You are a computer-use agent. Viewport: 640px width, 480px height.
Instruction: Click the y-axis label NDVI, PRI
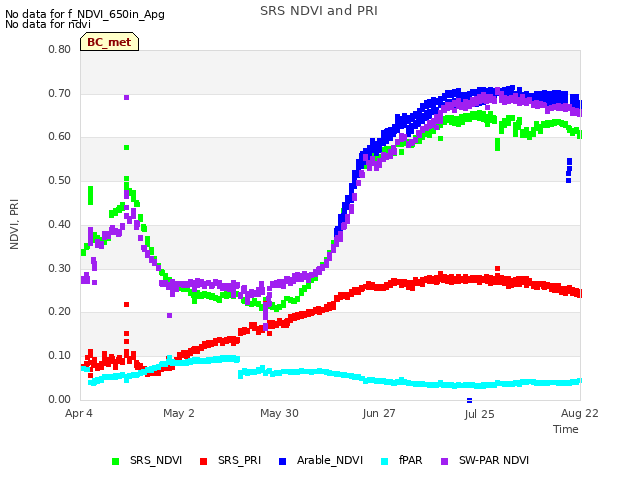click(14, 224)
